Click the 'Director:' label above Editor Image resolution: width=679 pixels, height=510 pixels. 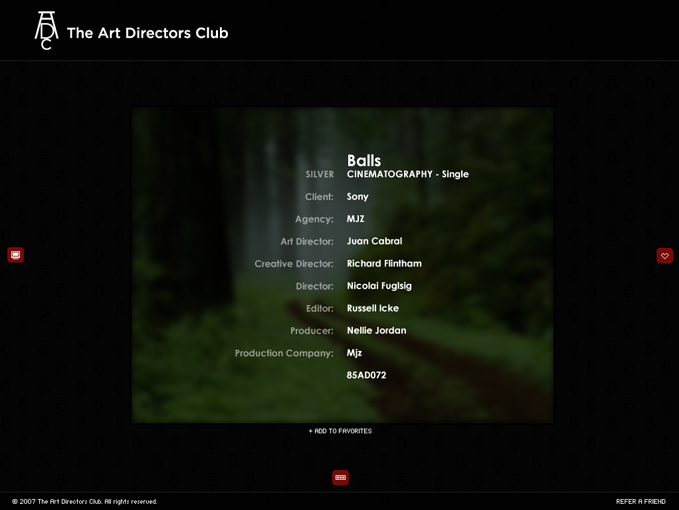315,286
